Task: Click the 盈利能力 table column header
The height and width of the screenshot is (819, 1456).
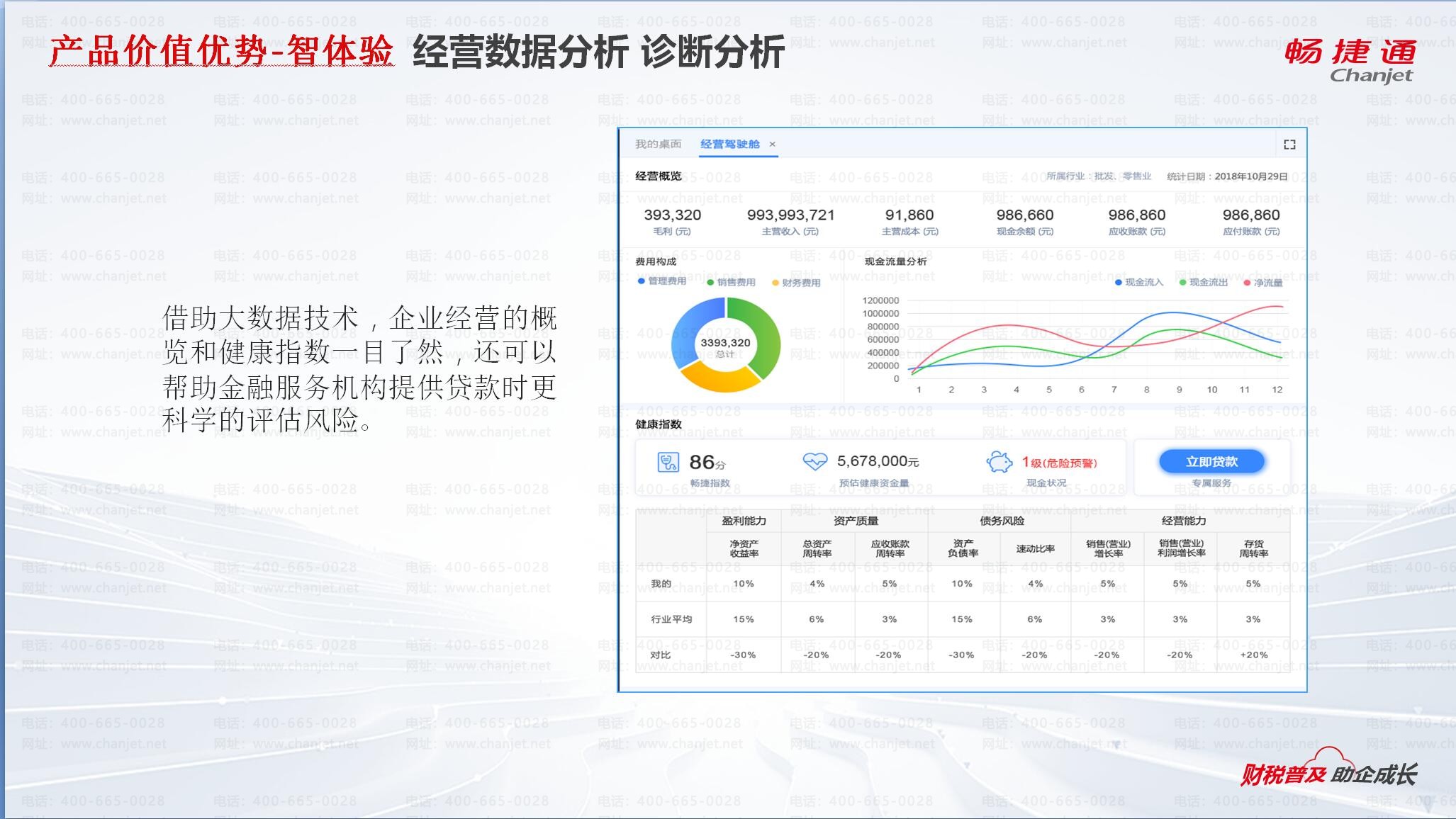Action: 744,521
